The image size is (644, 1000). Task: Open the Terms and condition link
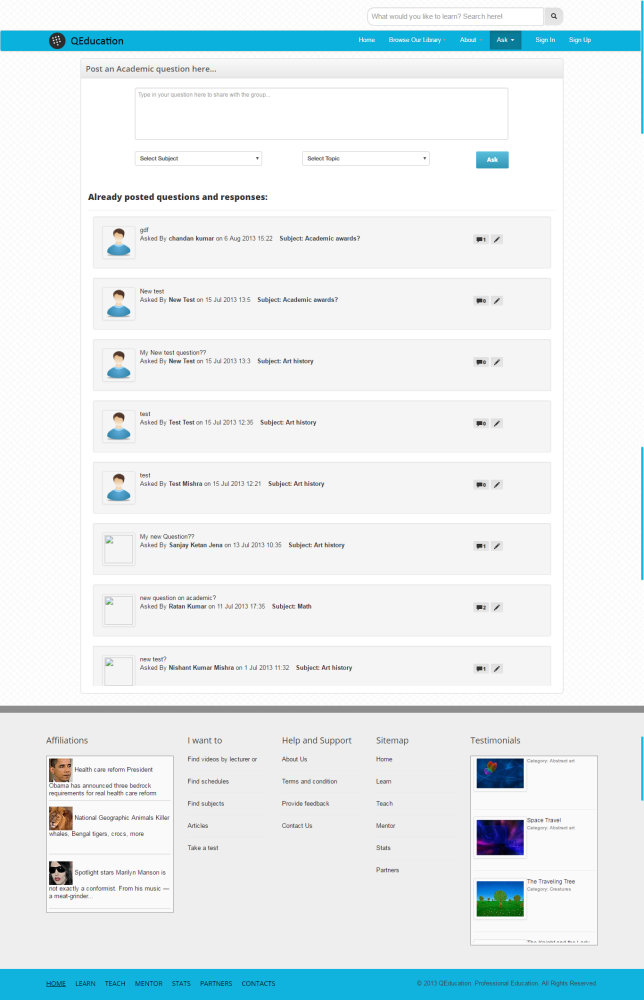pyautogui.click(x=309, y=781)
